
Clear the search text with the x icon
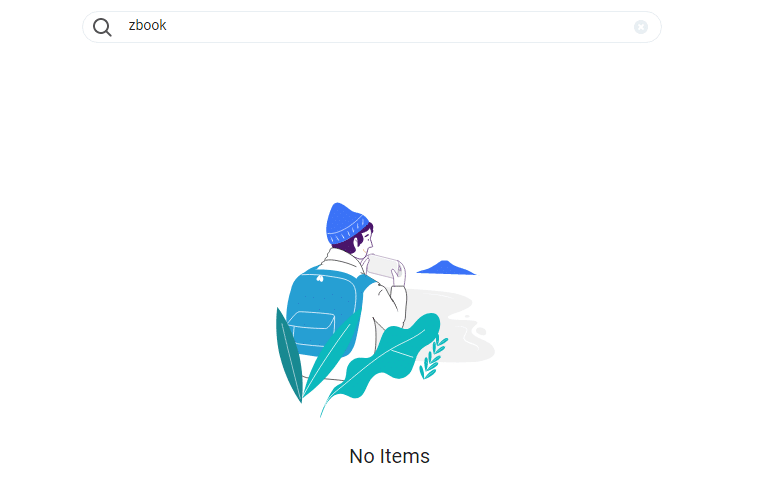click(641, 27)
